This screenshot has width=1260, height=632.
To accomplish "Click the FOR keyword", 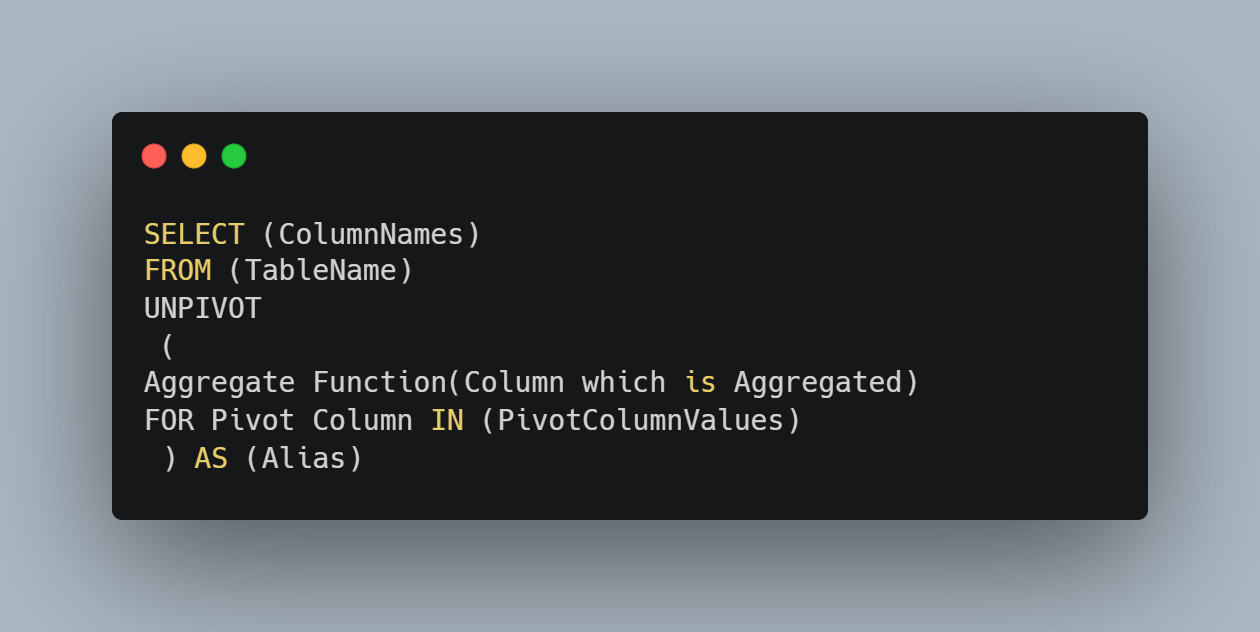I will coord(168,420).
